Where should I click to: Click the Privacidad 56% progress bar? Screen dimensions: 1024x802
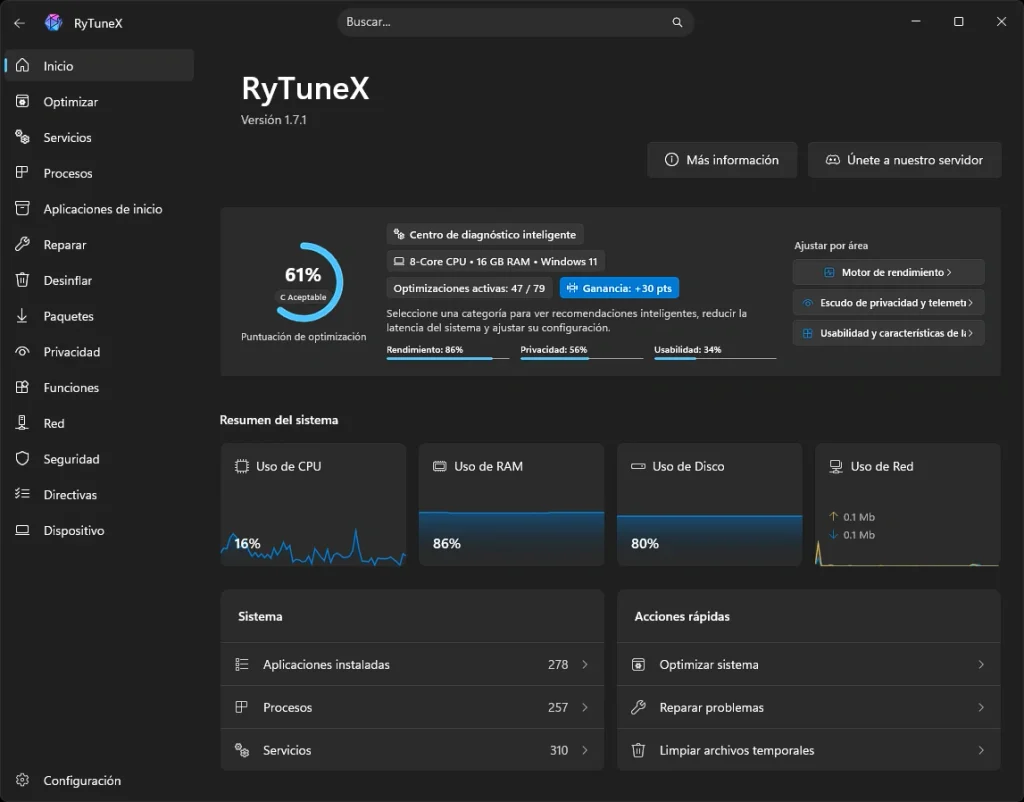pyautogui.click(x=581, y=358)
